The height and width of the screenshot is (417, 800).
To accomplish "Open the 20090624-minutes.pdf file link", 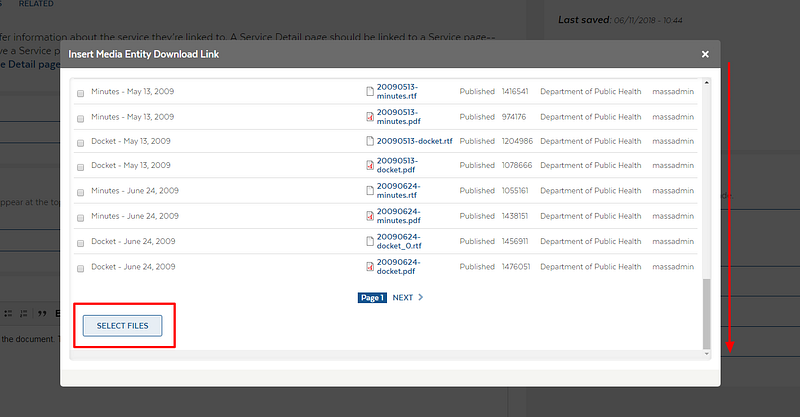I will (398, 216).
